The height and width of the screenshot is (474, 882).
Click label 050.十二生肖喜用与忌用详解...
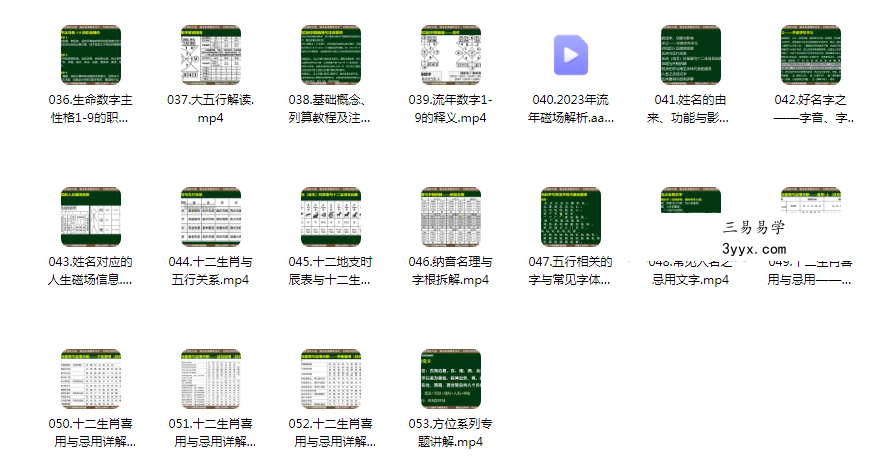click(x=92, y=432)
